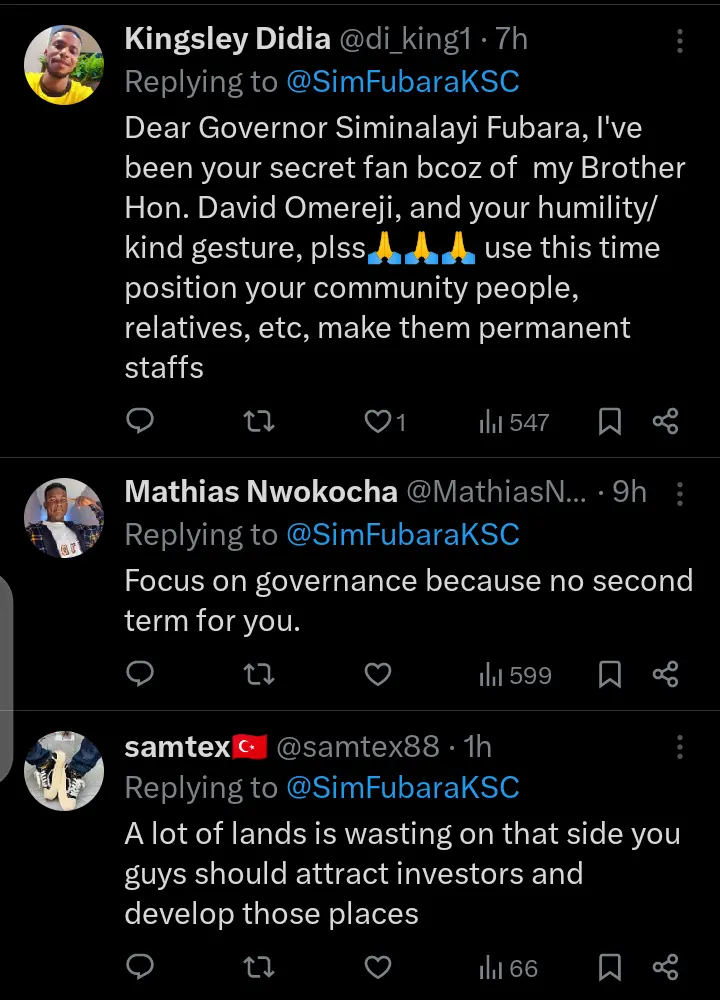Reply to samtex's tweet

(x=140, y=966)
